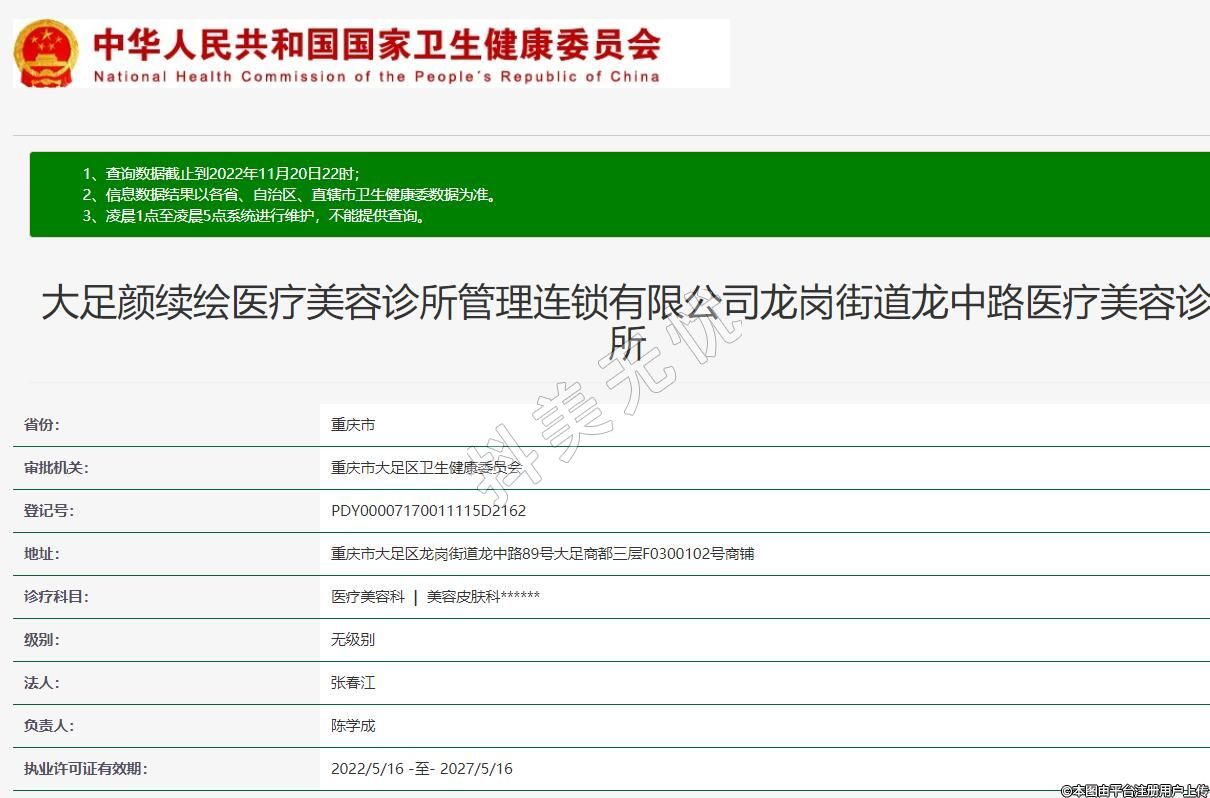Viewport: 1210px width, 798px height.
Task: Click the clinic name heading 大足颜续绘医疗美容诊所
Action: tap(625, 305)
